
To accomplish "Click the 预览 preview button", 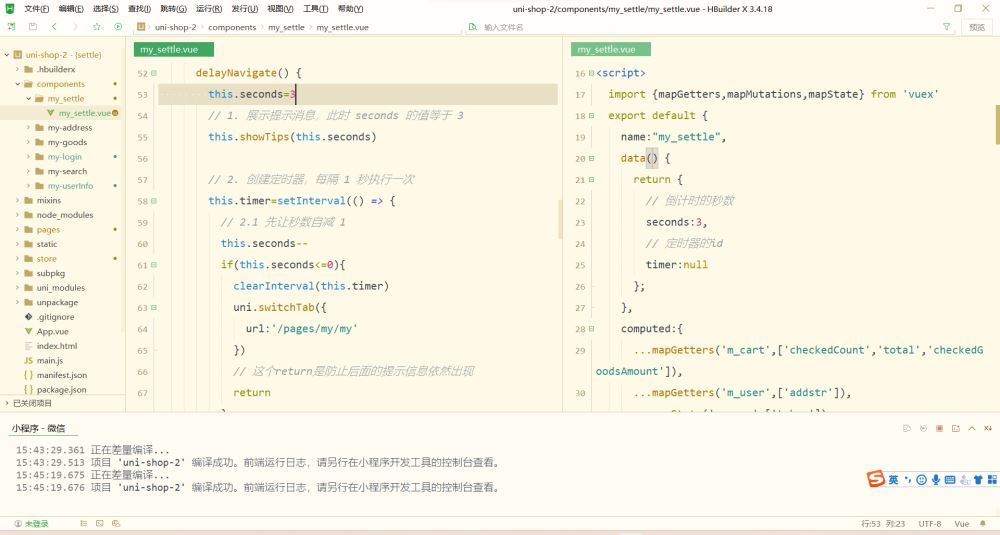I will click(976, 27).
